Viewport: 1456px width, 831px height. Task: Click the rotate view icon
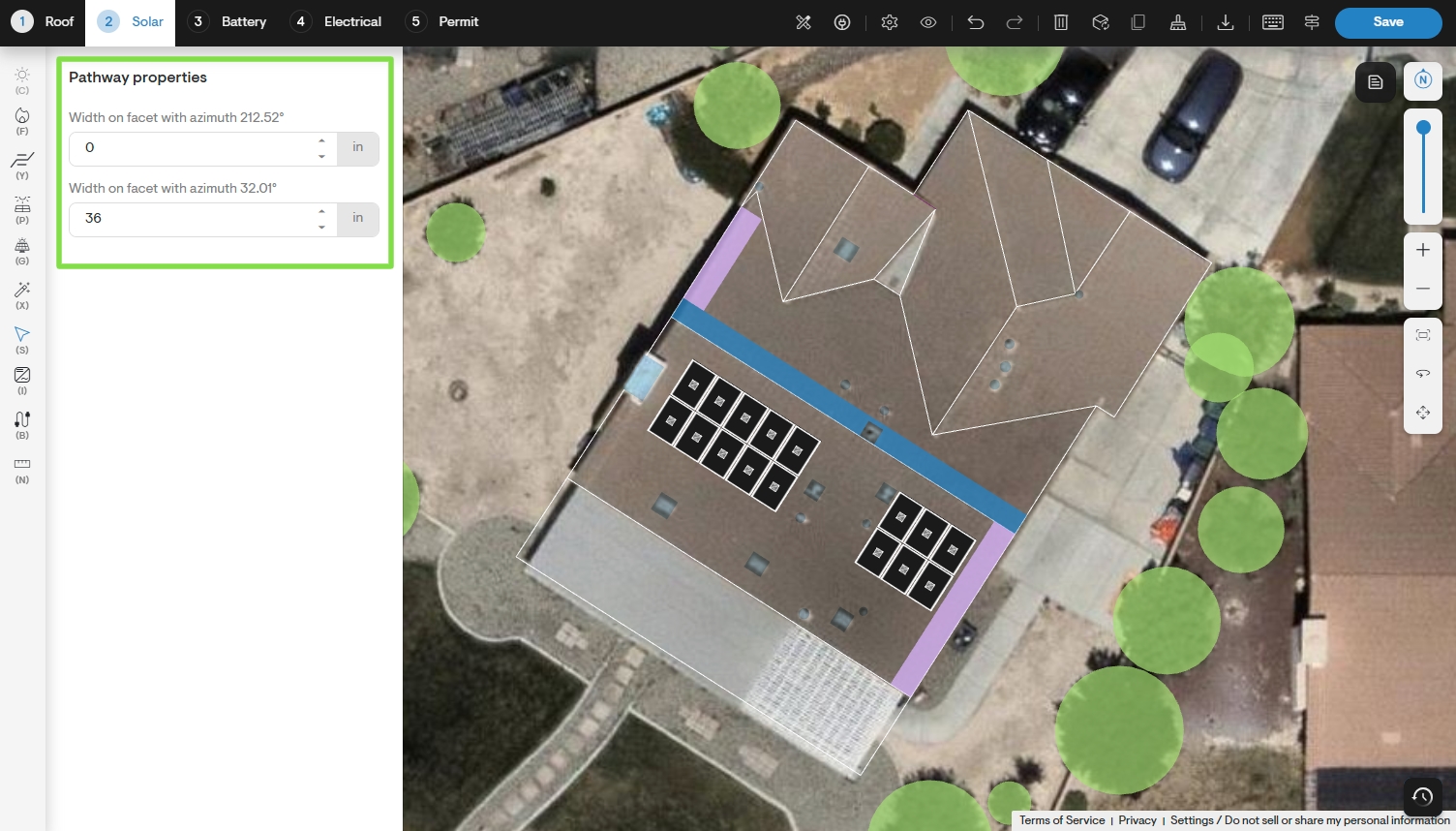[x=1423, y=374]
